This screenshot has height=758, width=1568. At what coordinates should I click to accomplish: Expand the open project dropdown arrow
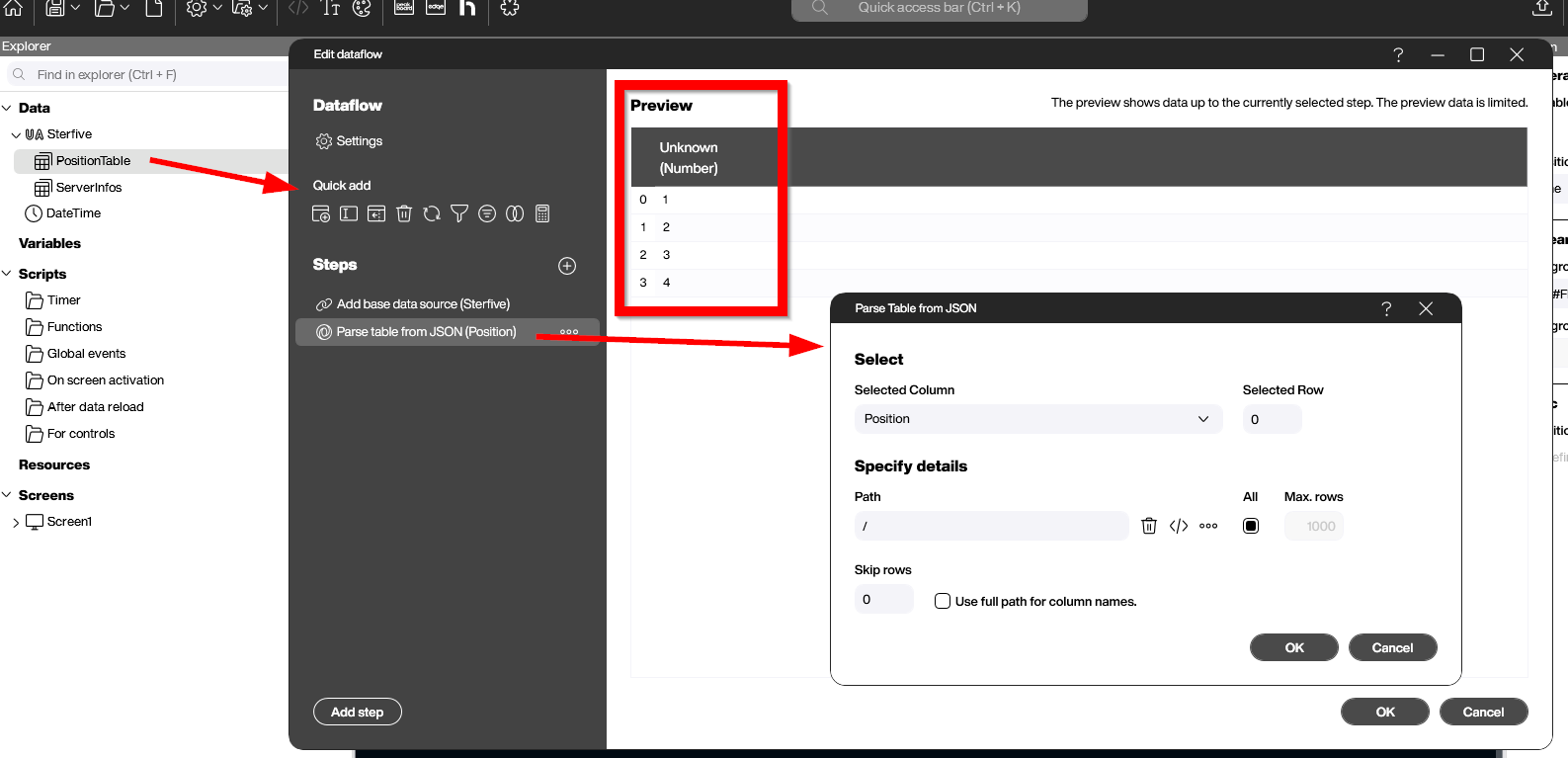124,8
